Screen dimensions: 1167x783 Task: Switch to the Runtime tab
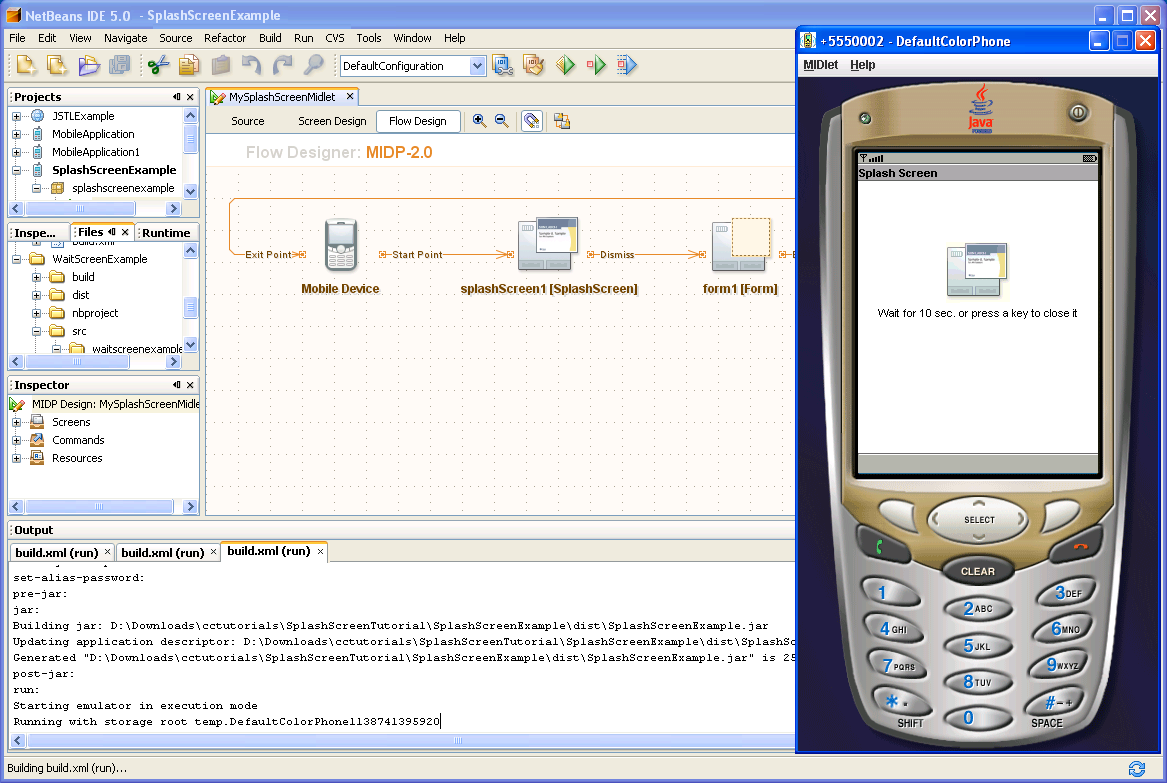pyautogui.click(x=166, y=233)
